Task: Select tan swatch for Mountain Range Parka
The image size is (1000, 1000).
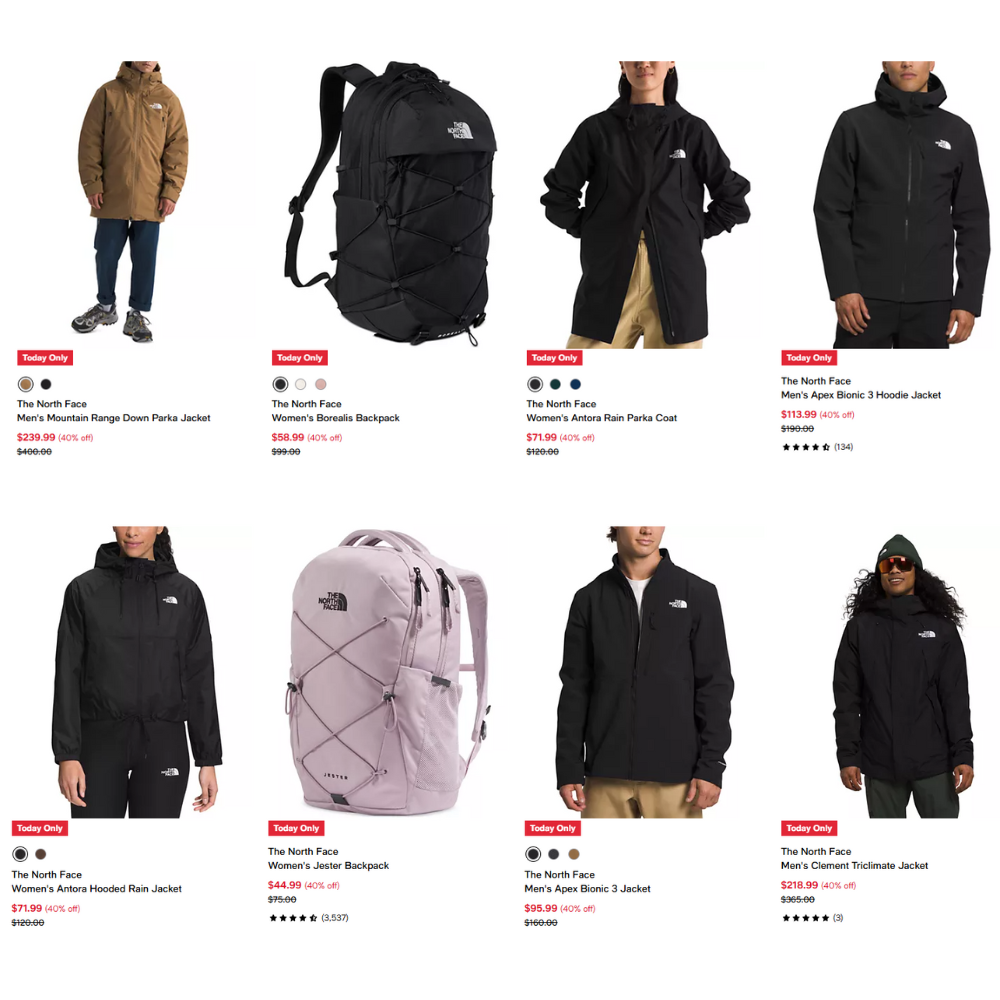Action: click(x=26, y=384)
